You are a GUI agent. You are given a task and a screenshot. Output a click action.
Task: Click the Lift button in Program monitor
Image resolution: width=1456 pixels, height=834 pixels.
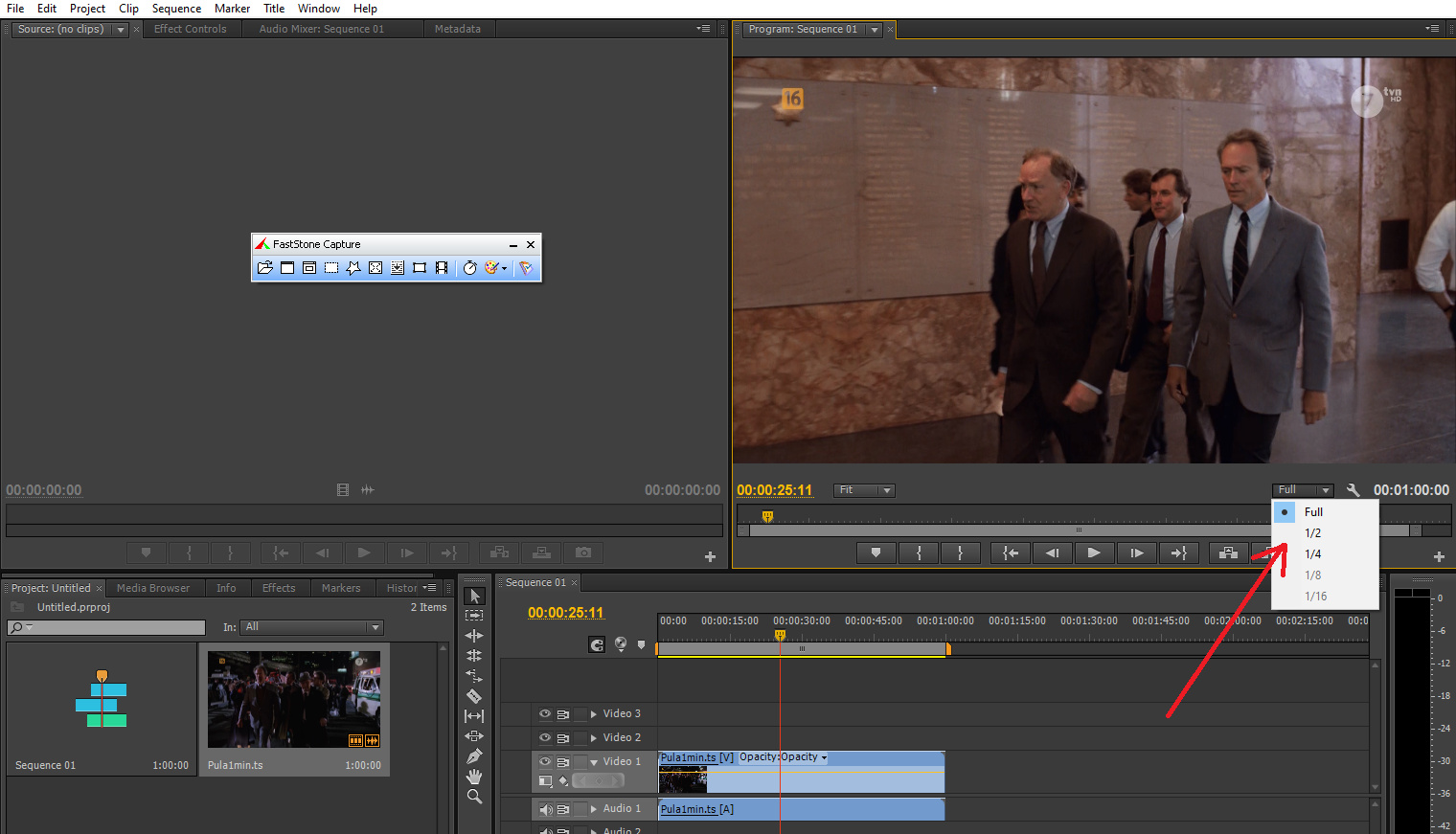1228,552
